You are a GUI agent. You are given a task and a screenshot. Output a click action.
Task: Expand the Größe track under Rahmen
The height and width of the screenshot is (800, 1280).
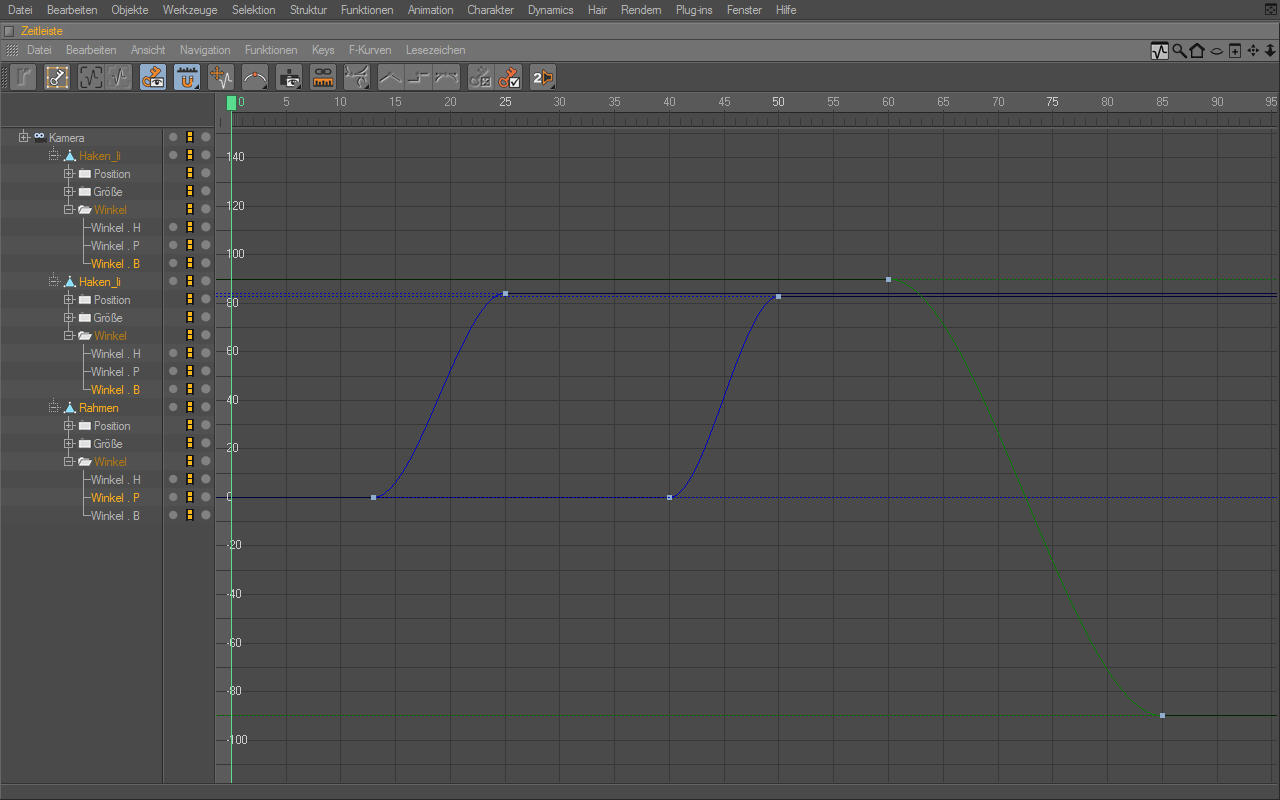pos(69,443)
